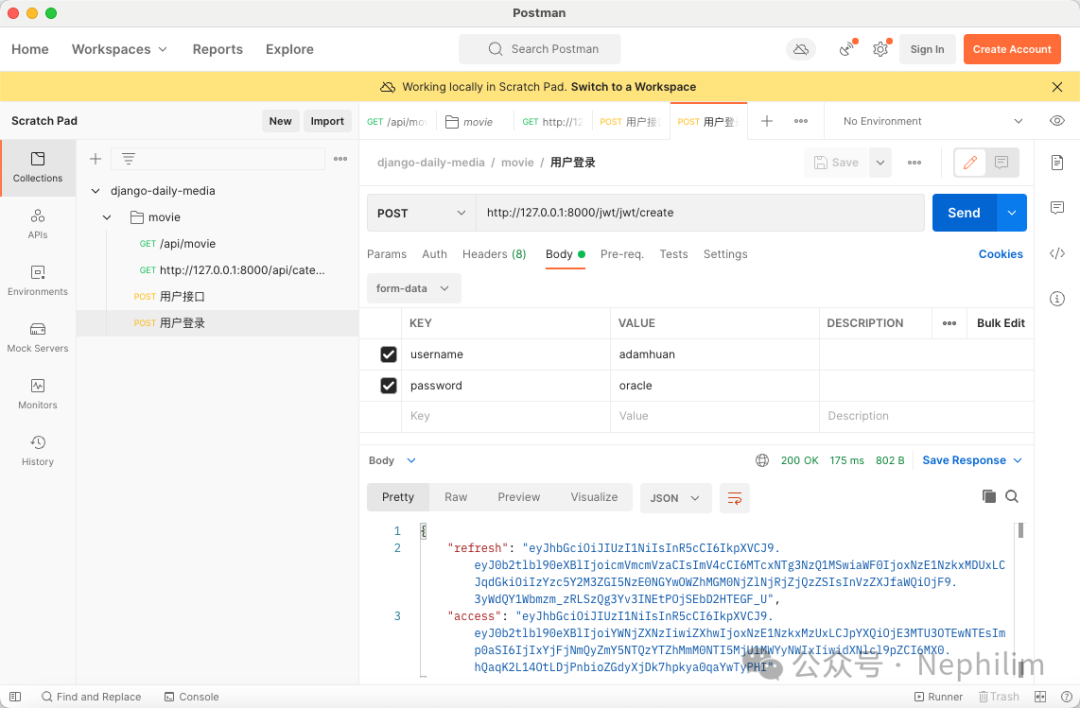The width and height of the screenshot is (1080, 708).
Task: Click Bulk Edit
Action: (x=1000, y=323)
